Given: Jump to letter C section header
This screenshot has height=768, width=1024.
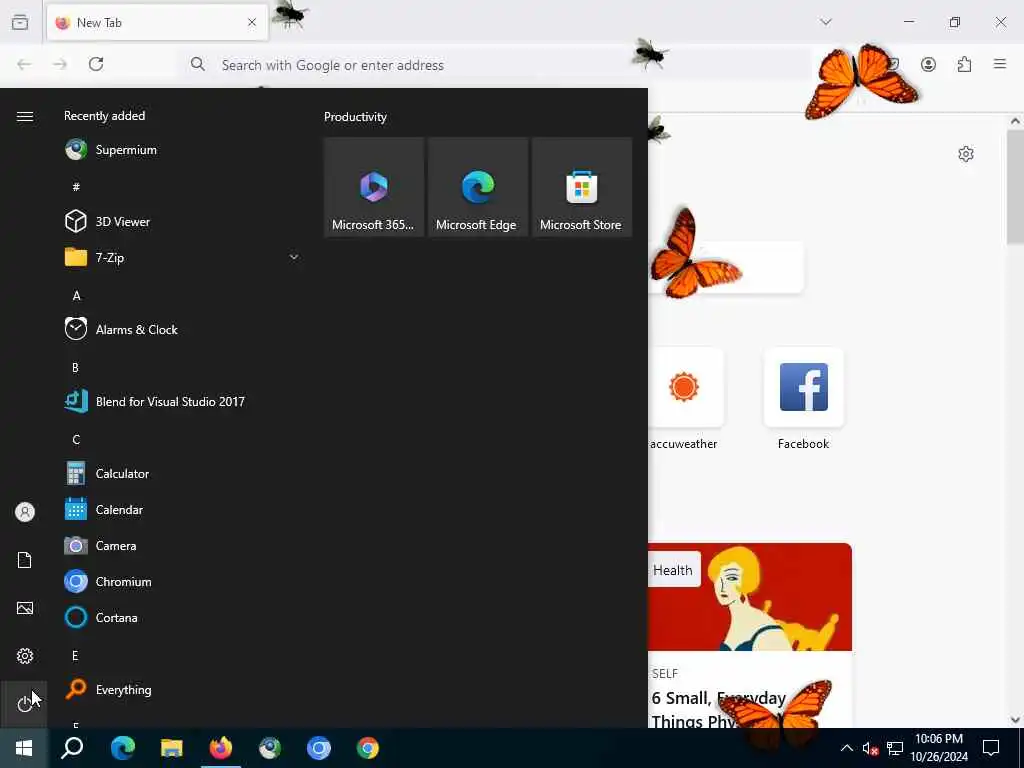Looking at the screenshot, I should point(76,440).
